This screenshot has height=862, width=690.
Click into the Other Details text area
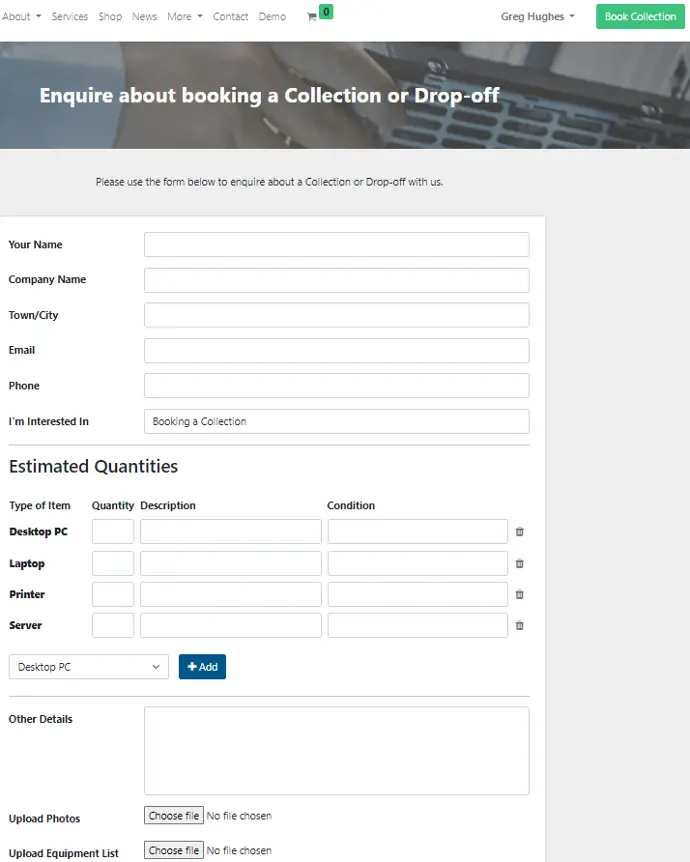click(336, 751)
